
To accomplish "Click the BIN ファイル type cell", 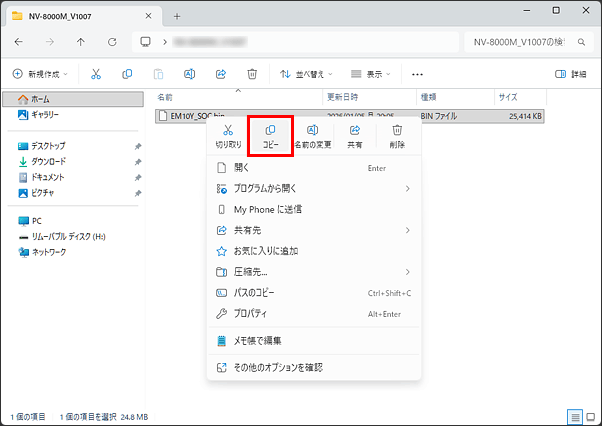I will coord(438,116).
